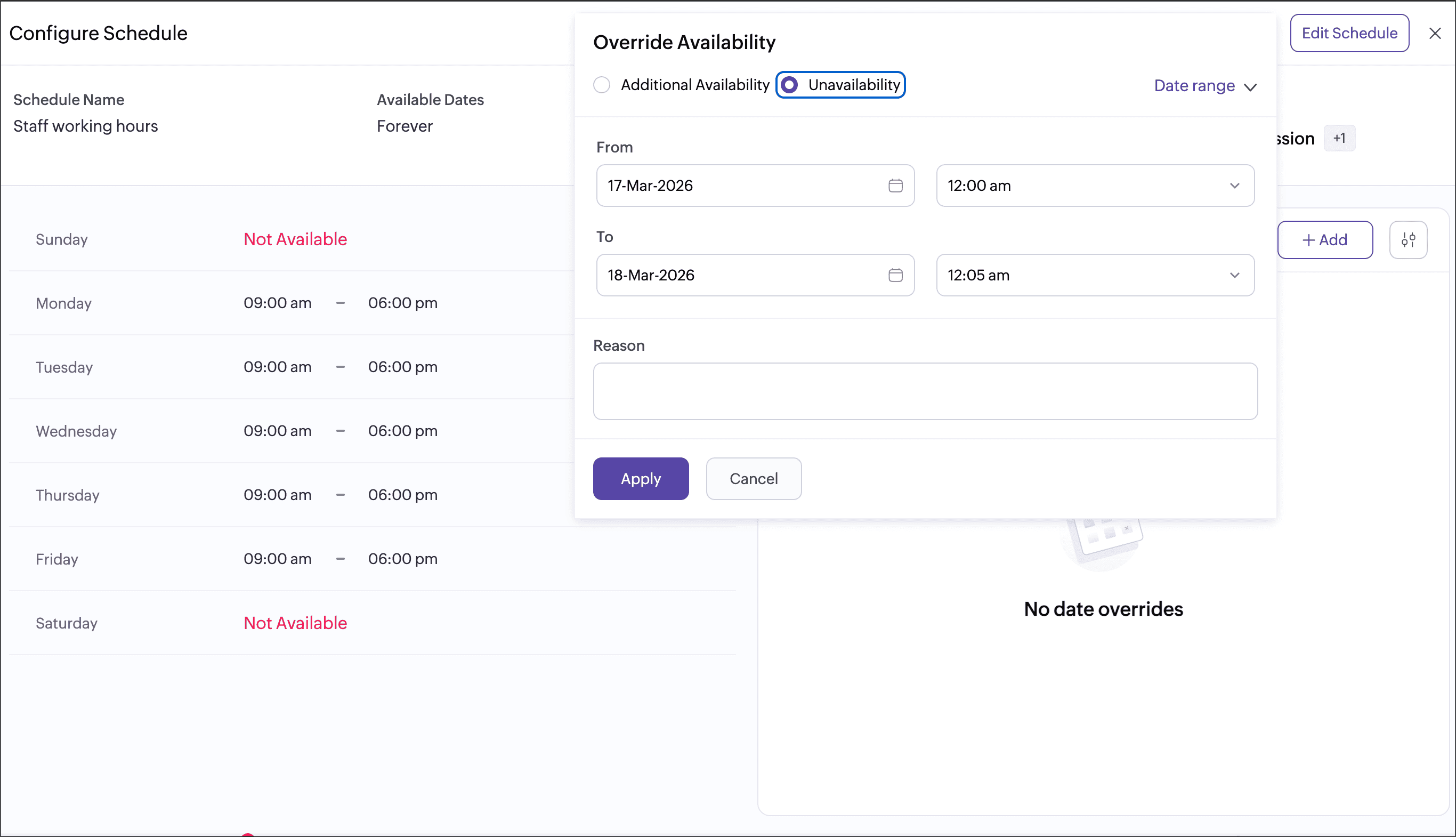1456x837 pixels.
Task: Open the To time 12:05 am dropdown
Action: click(1095, 276)
